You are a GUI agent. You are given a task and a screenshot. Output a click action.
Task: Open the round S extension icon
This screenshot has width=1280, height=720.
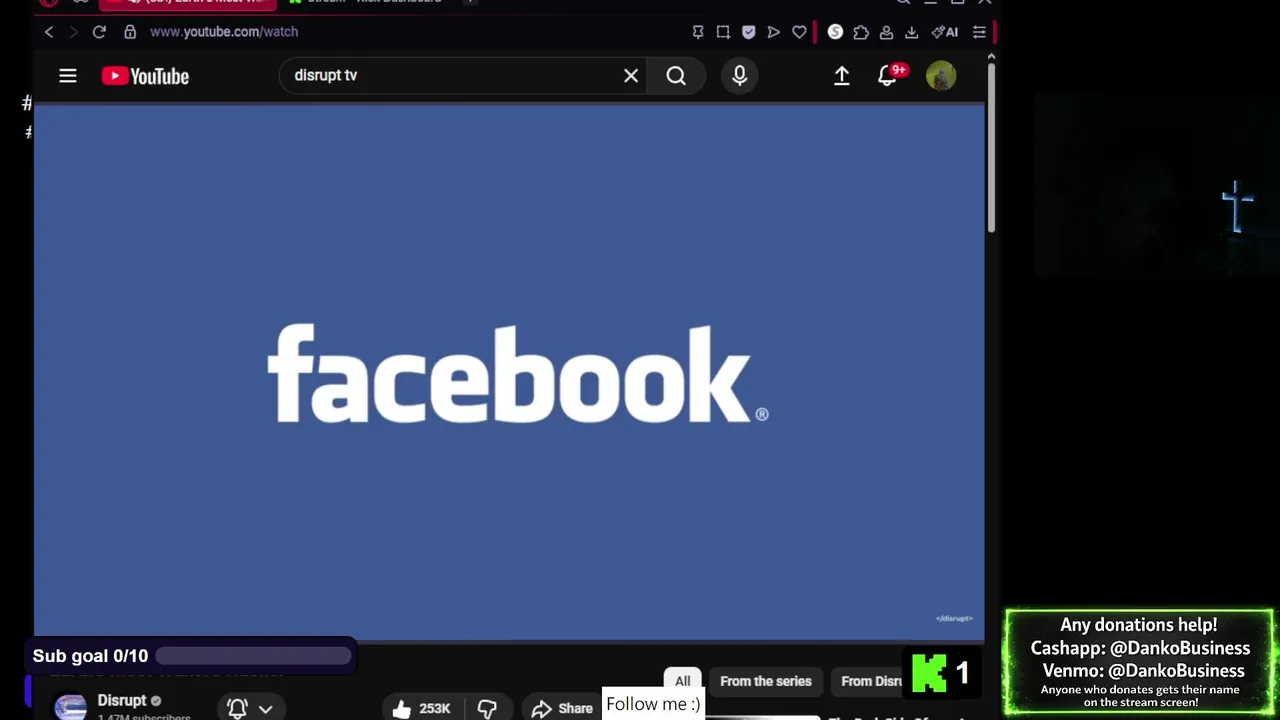click(x=835, y=32)
